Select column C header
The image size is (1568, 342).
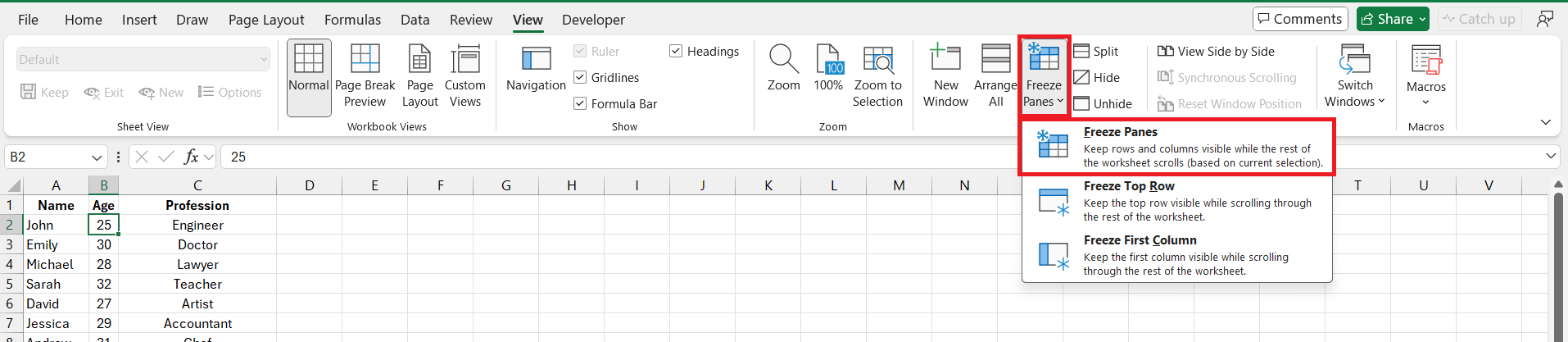click(197, 185)
